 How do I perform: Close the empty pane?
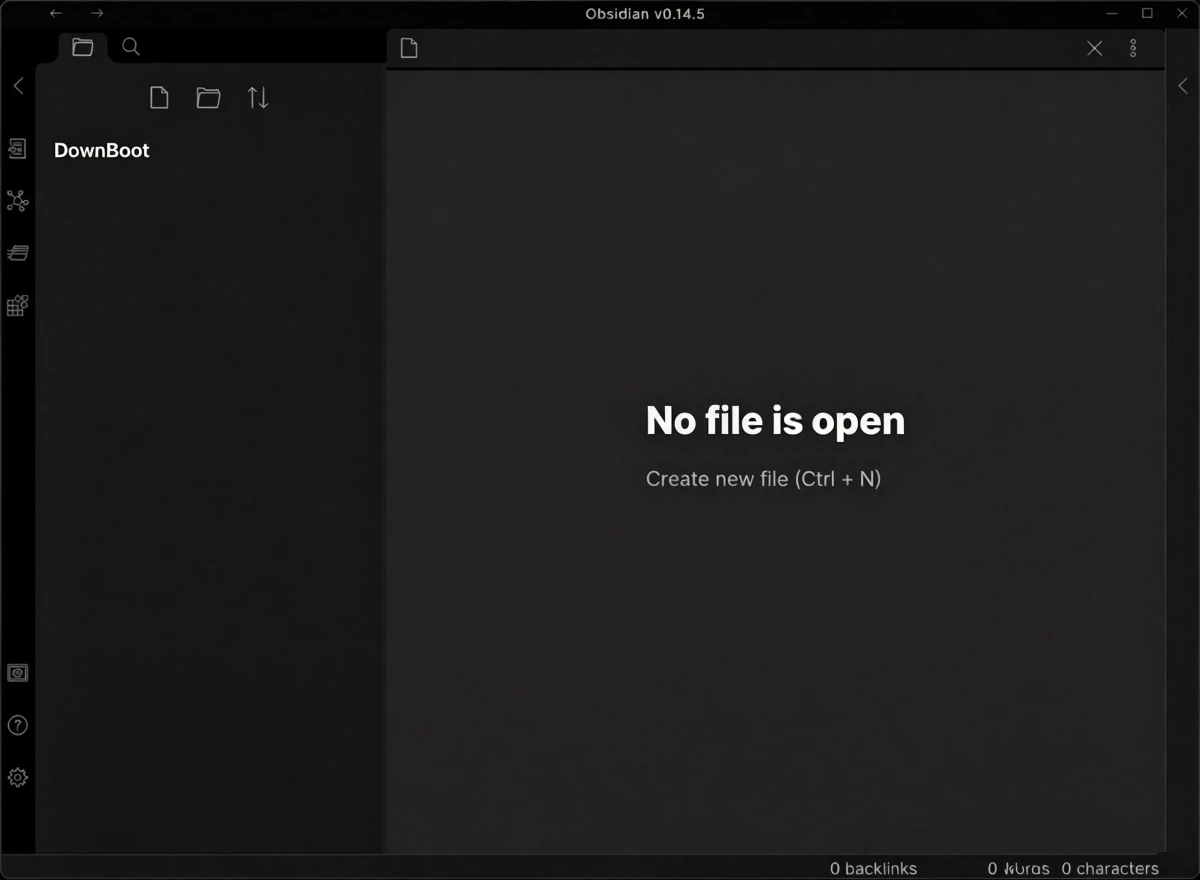click(1095, 48)
